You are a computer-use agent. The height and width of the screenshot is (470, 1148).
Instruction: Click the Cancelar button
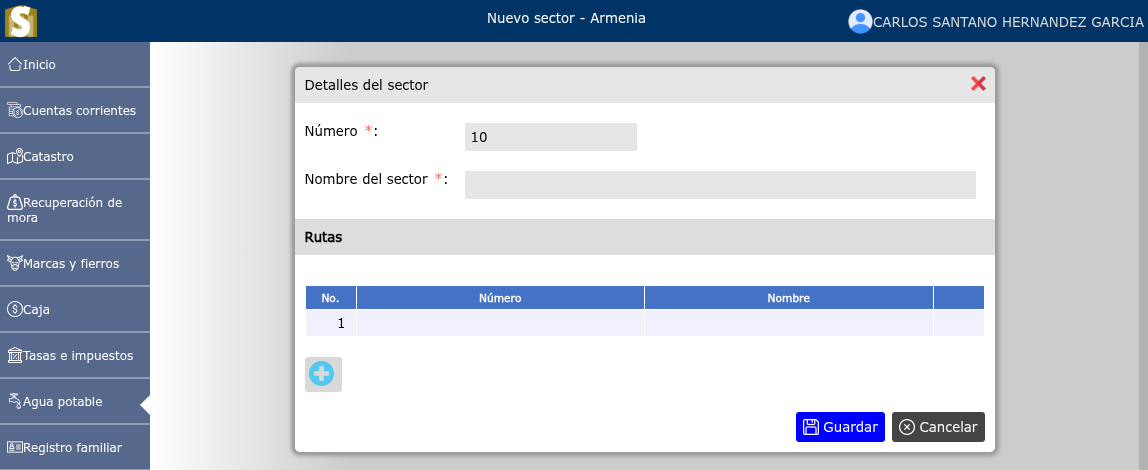coord(938,427)
